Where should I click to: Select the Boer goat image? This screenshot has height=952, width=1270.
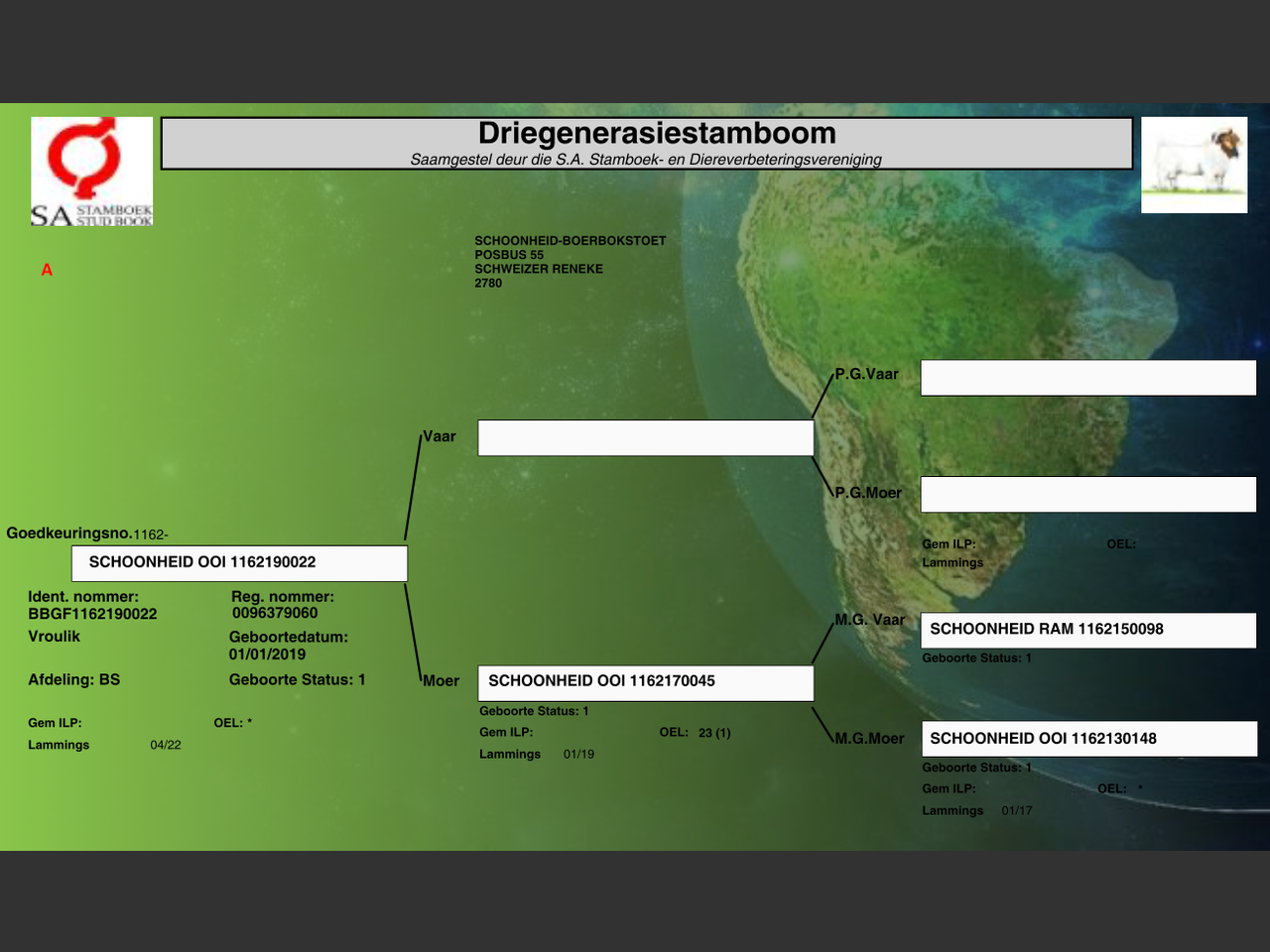1194,164
